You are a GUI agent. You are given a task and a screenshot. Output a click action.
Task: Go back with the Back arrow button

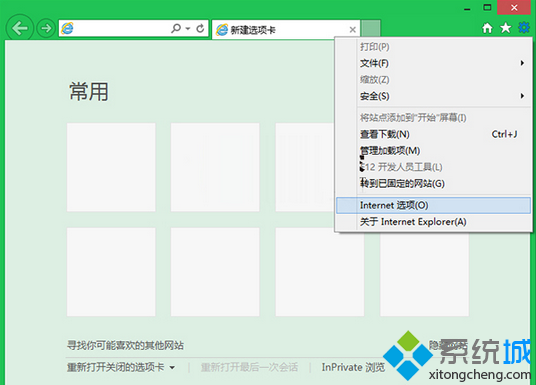click(x=19, y=28)
